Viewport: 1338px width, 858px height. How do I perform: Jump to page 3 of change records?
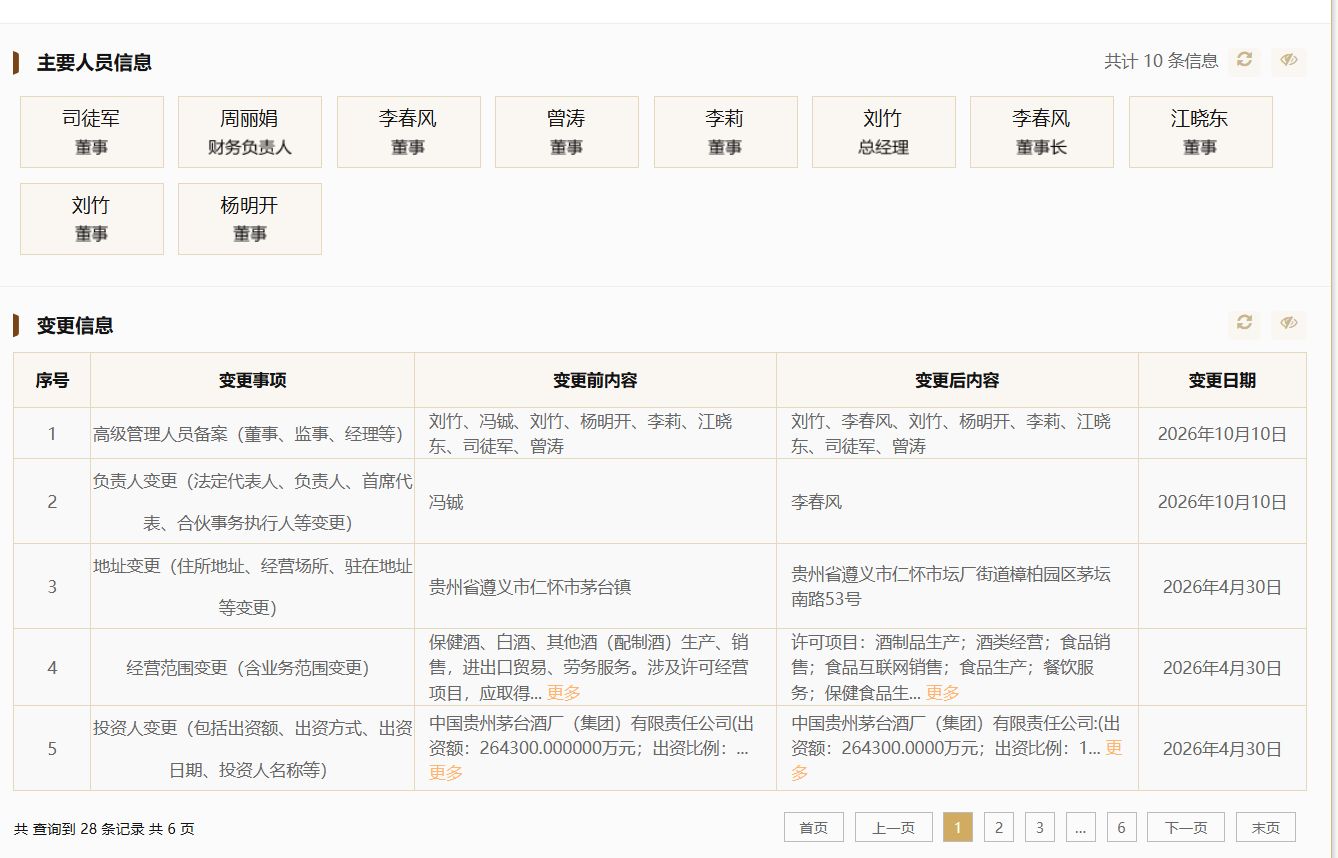[x=1040, y=828]
